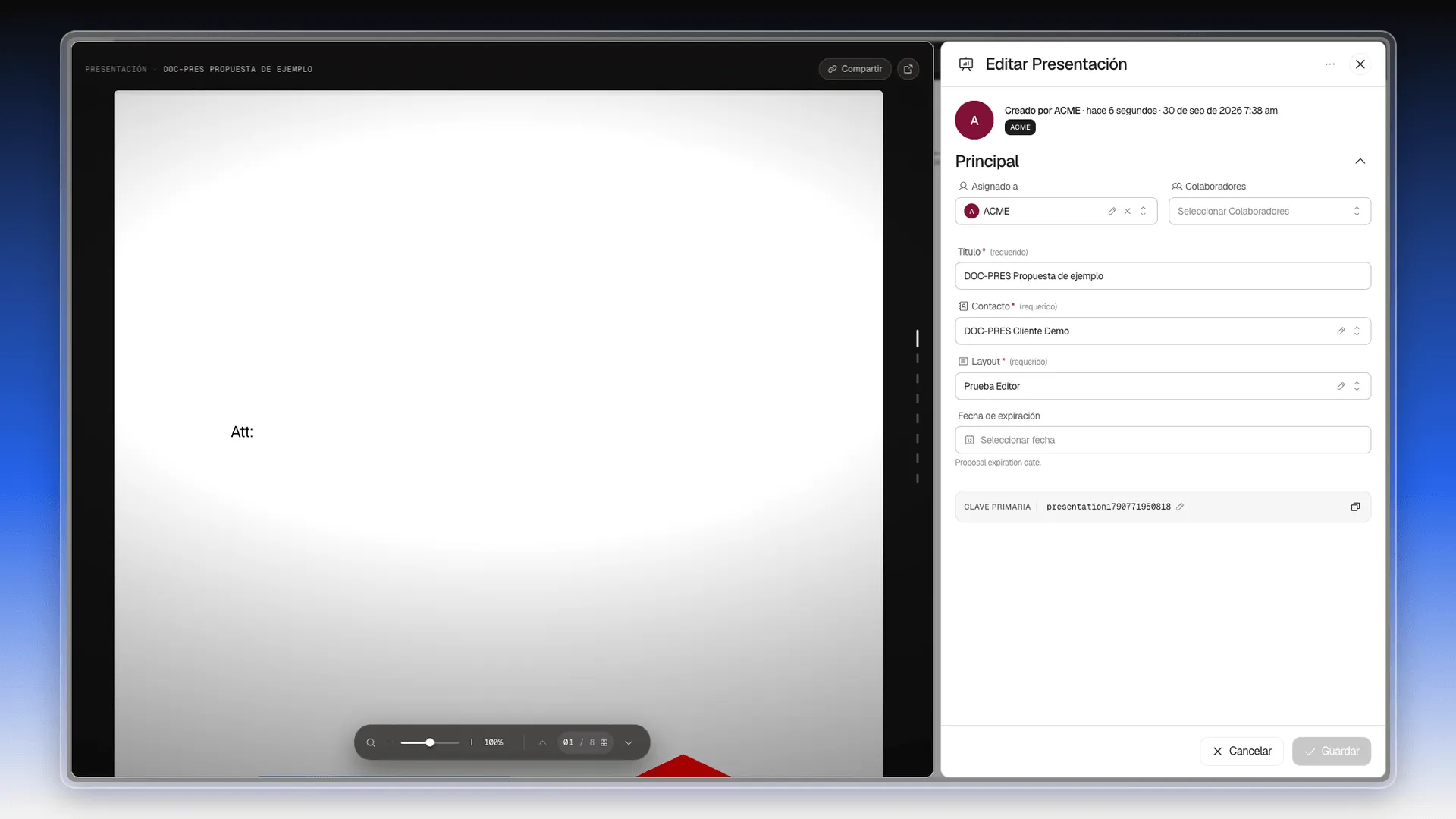The image size is (1456, 819).
Task: Edit the primary key with the pencil icon
Action: [1180, 507]
